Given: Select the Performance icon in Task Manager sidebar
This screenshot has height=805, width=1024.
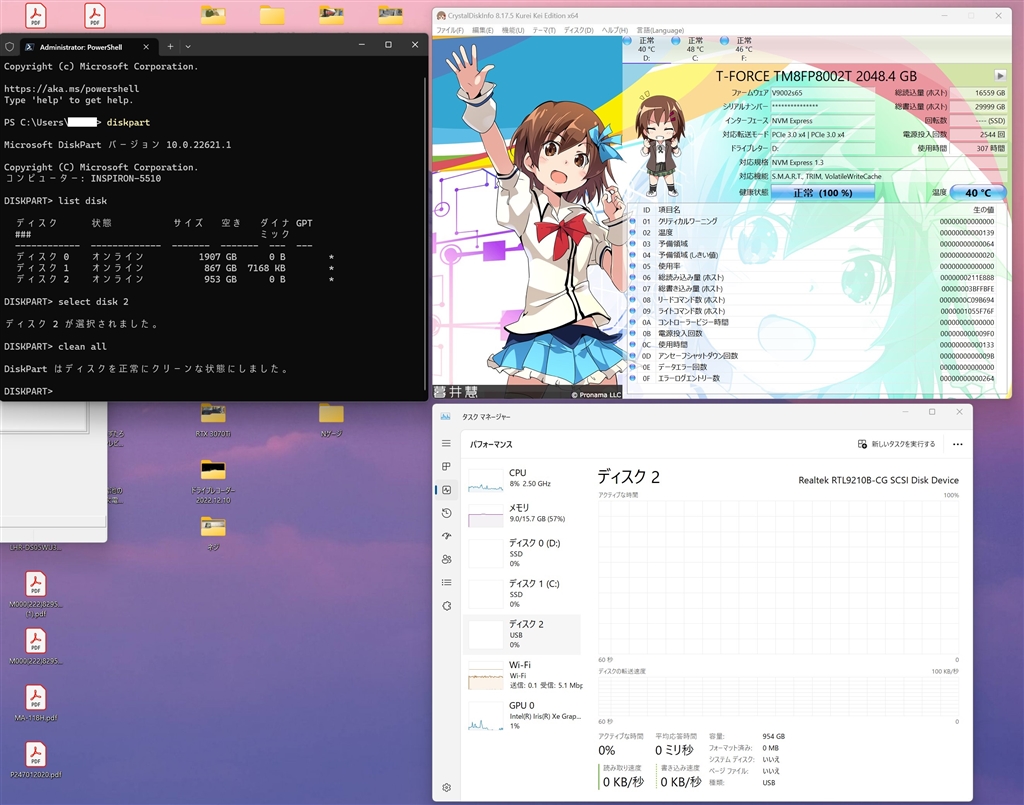Looking at the screenshot, I should [447, 490].
